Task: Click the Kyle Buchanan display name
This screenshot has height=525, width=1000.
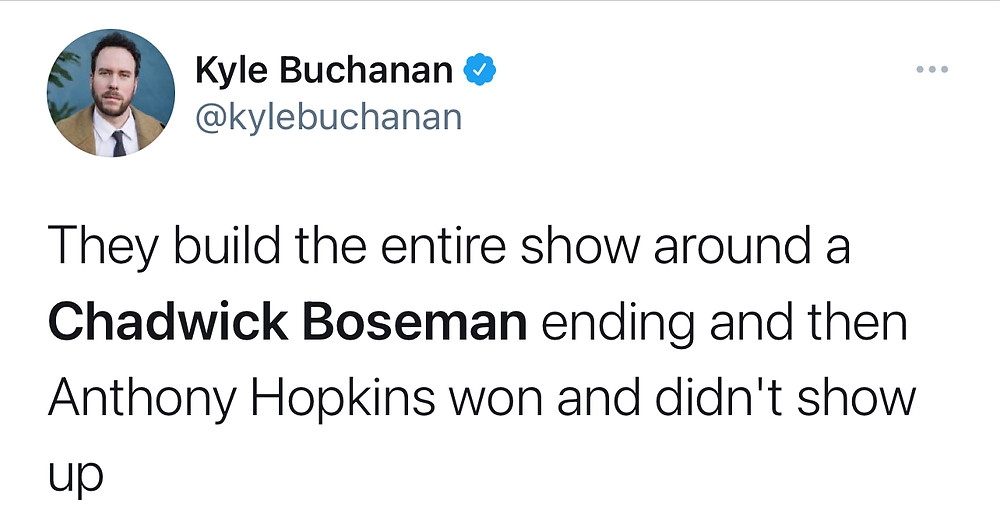Action: tap(324, 70)
